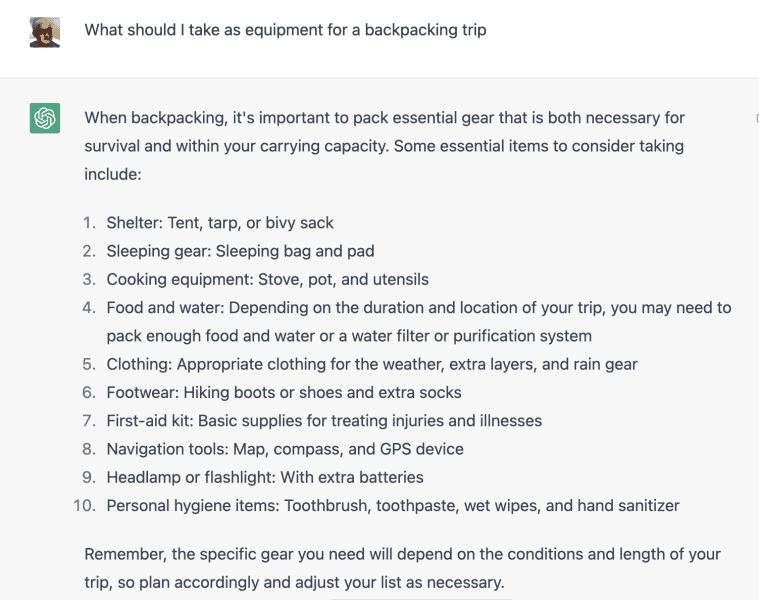Click the Headlamp or flashlight item
Image resolution: width=759 pixels, height=600 pixels.
[265, 477]
